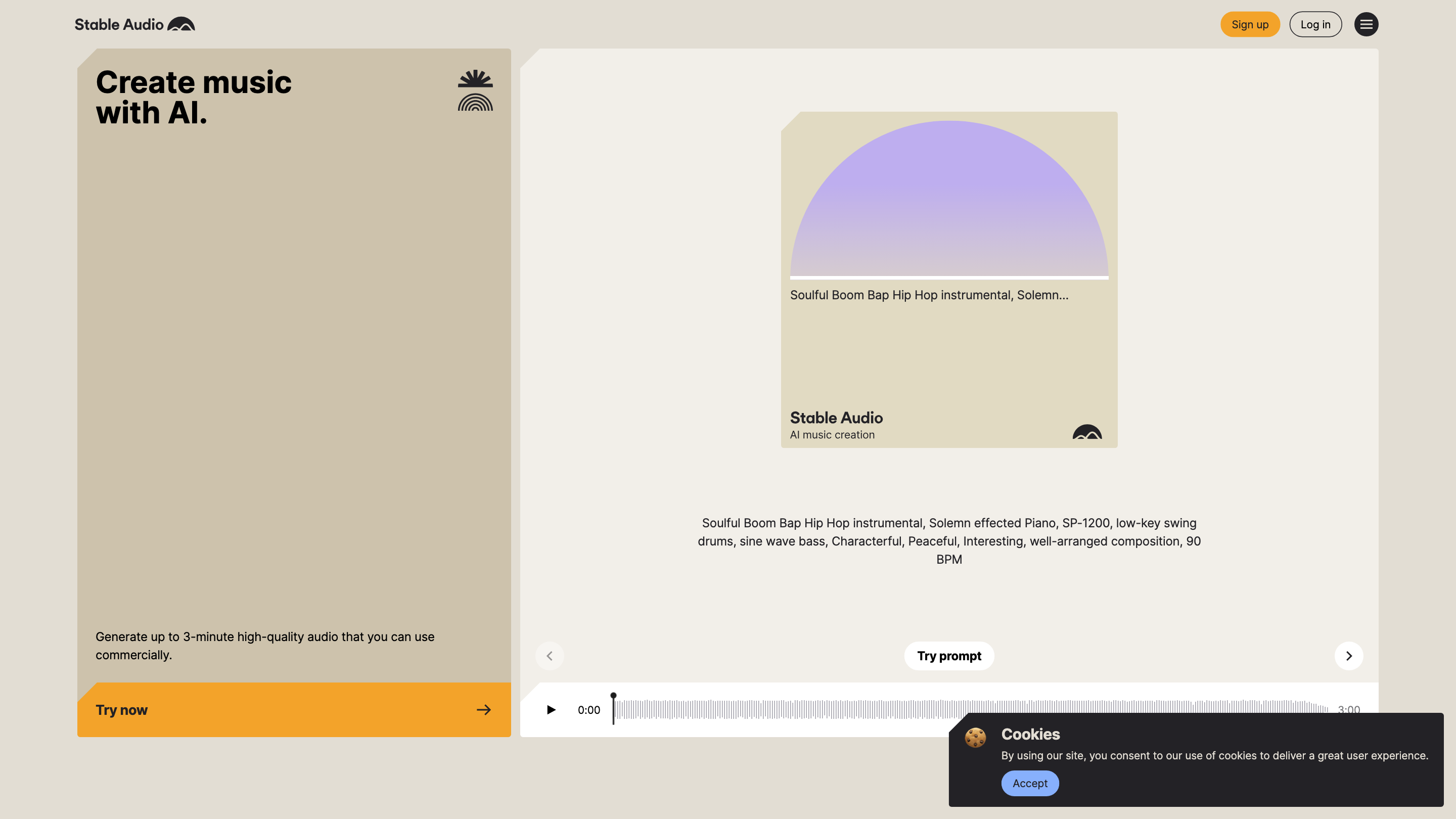The image size is (1456, 819).
Task: Go to previous prompt with left chevron
Action: pos(550,656)
